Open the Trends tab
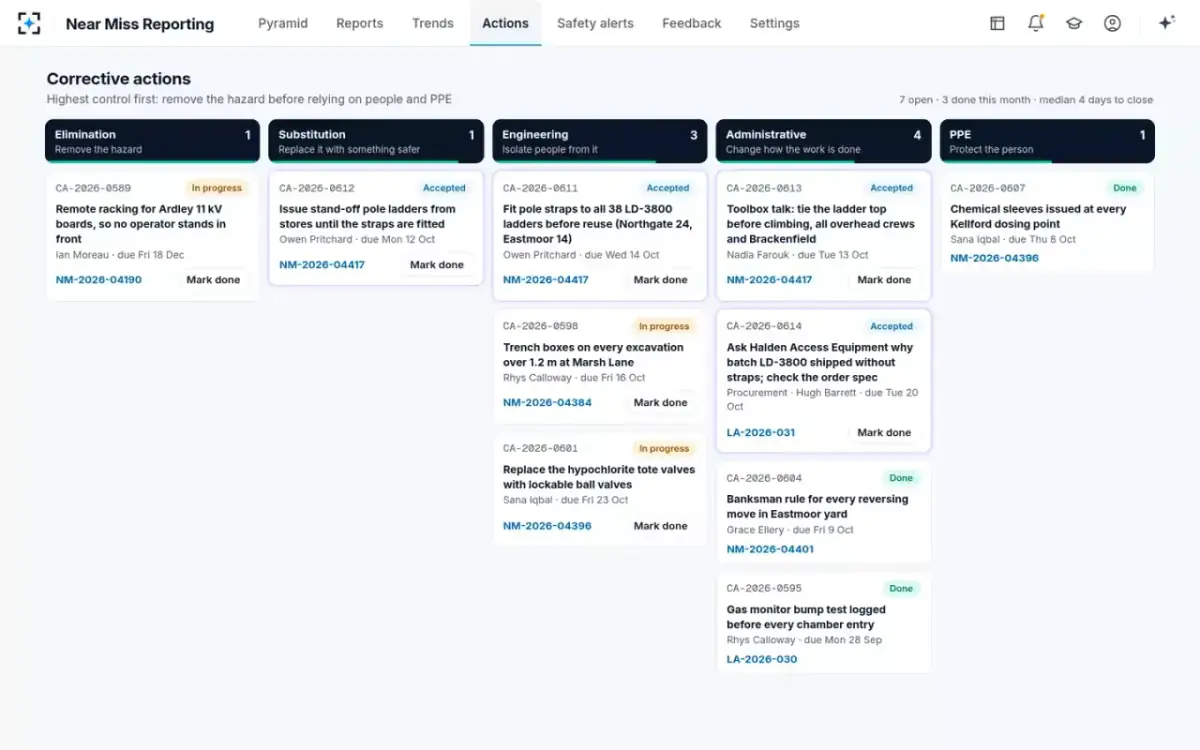The width and height of the screenshot is (1200, 750). coord(433,23)
